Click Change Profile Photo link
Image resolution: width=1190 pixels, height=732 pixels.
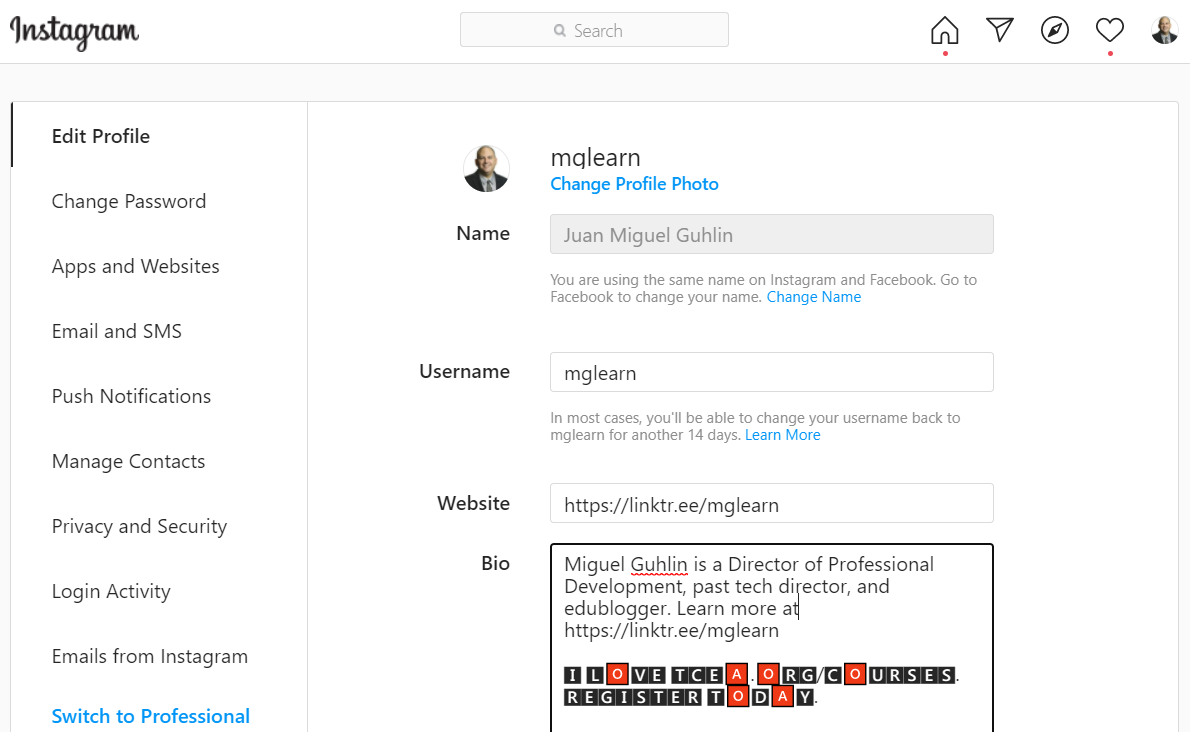tap(634, 184)
